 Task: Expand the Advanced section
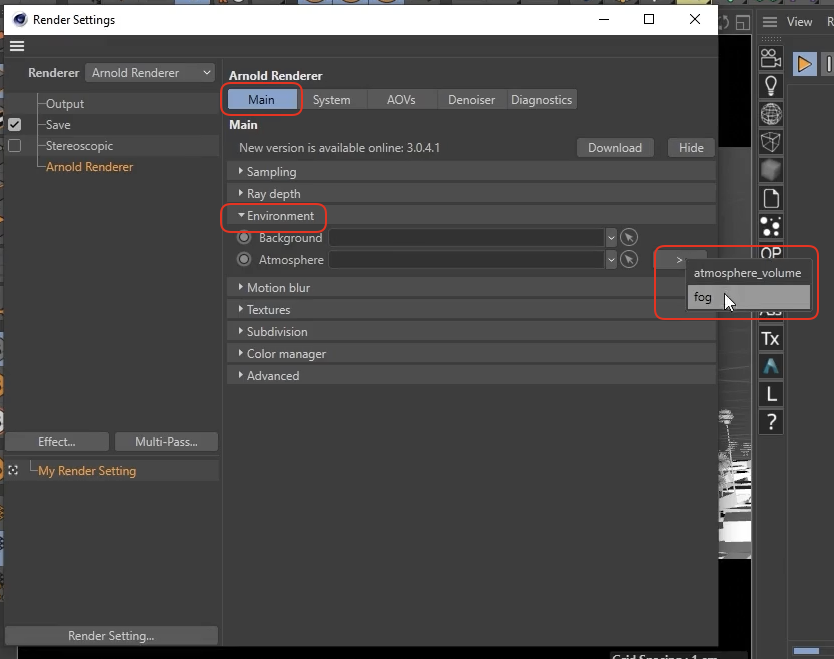(471, 376)
